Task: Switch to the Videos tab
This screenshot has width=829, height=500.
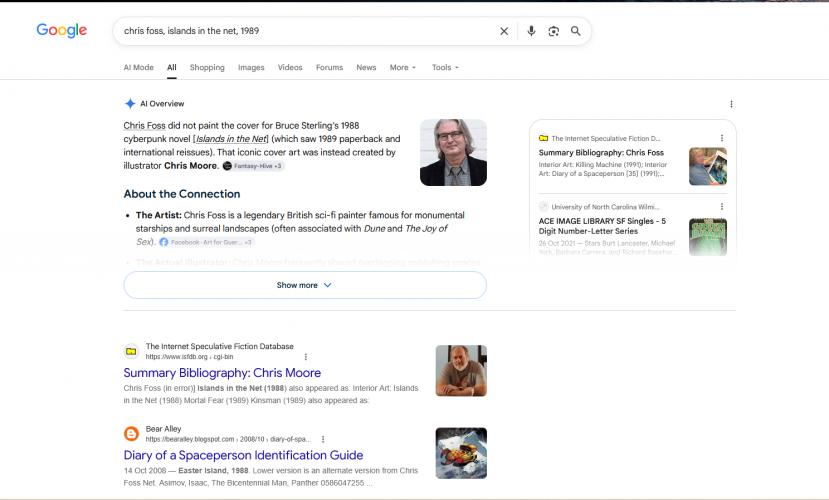Action: coord(290,68)
